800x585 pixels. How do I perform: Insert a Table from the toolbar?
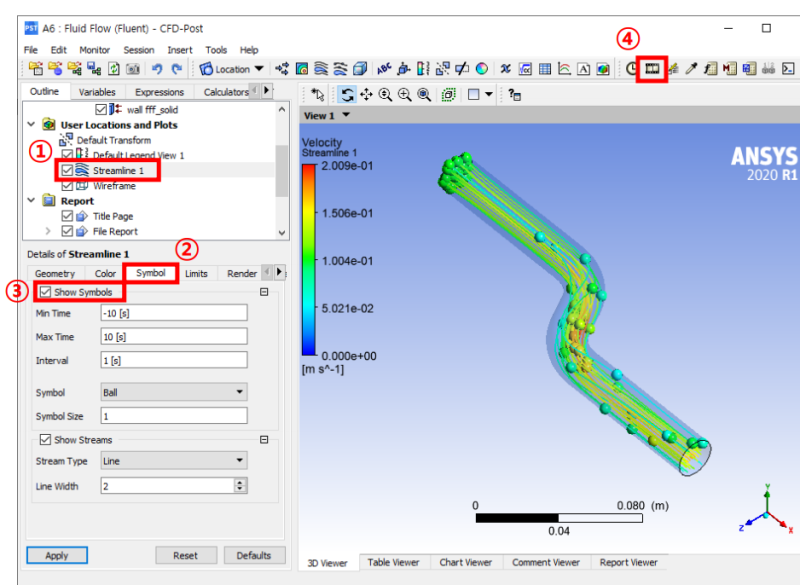pos(545,68)
